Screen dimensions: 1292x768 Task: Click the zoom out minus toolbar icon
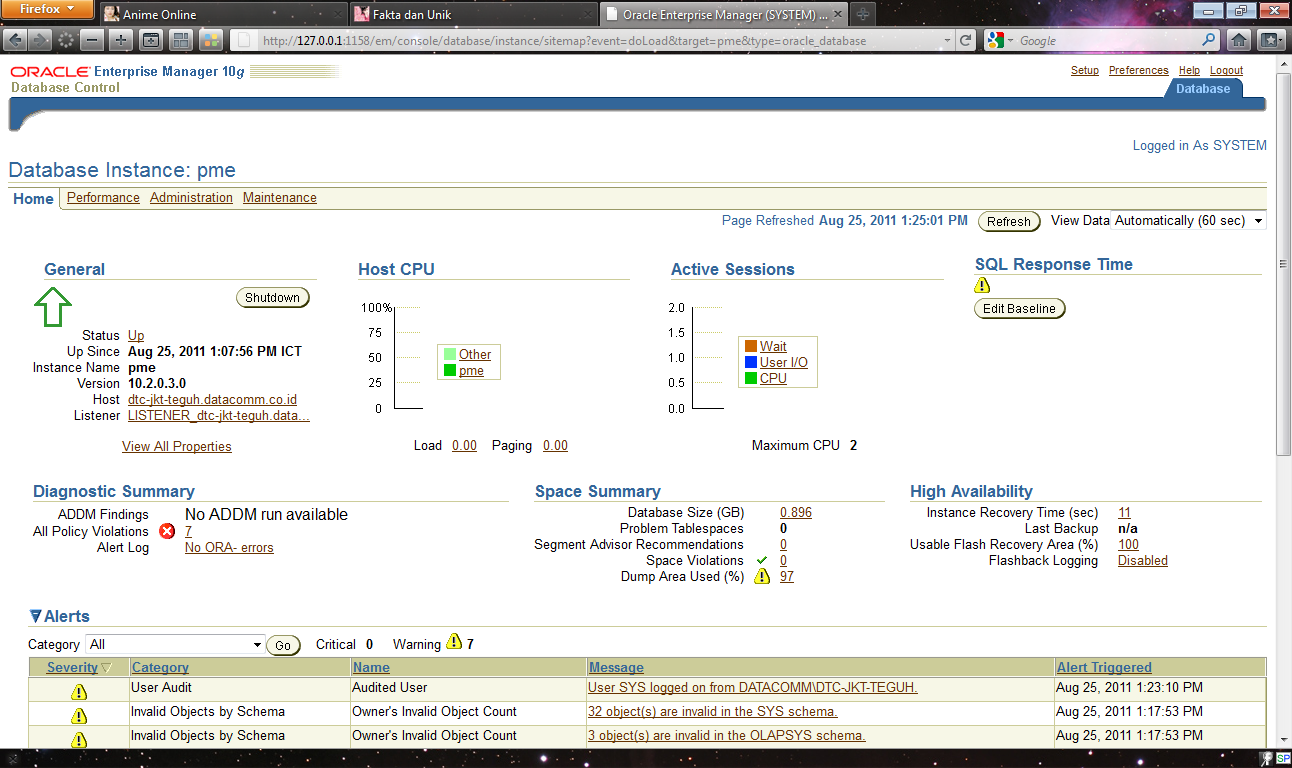(92, 41)
